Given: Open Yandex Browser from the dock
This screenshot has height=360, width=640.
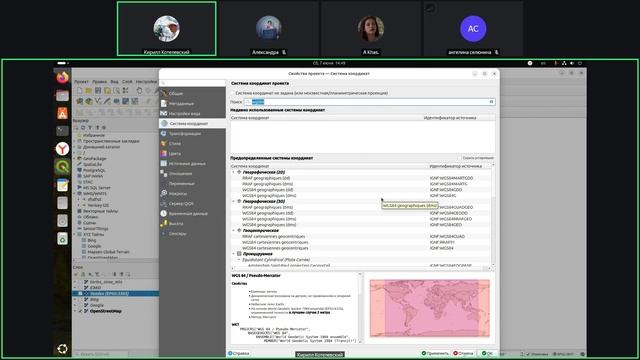Looking at the screenshot, I should 62,149.
